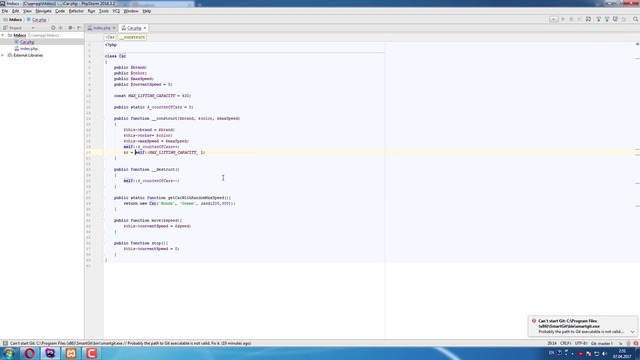
Task: Click PhpStorm taskbar icon
Action: [x=50, y=353]
